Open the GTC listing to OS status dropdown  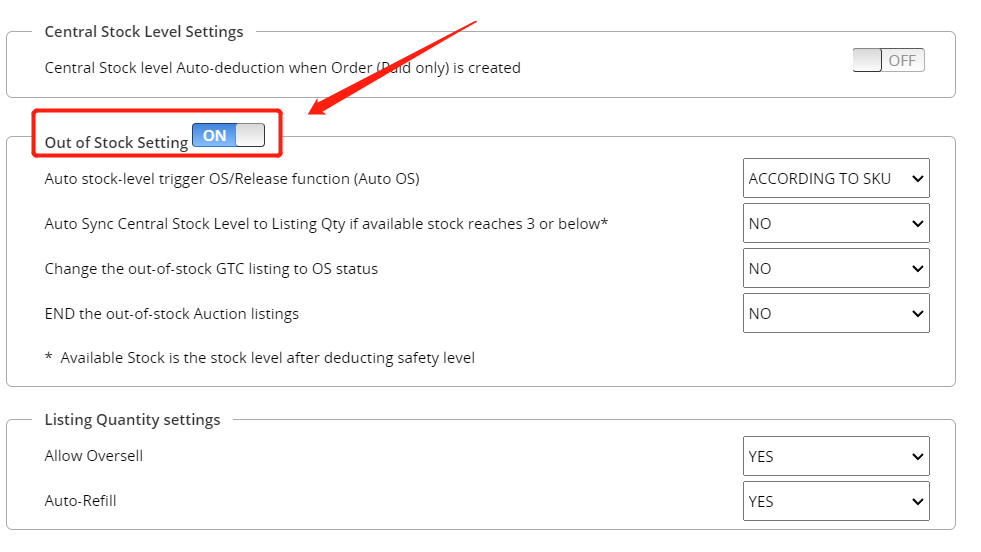coord(836,268)
